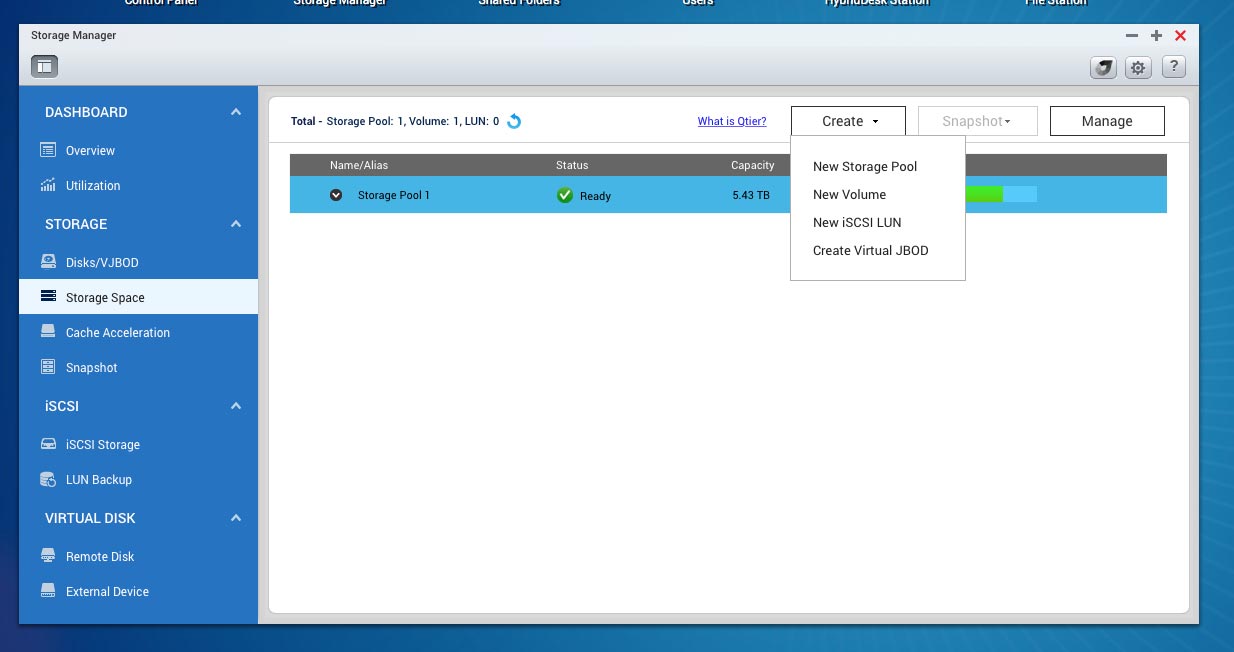Select New Volume menu entry
The image size is (1234, 652).
[849, 195]
